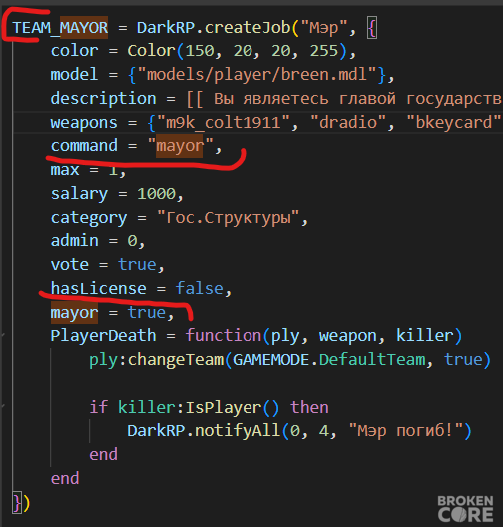Click the 'weapons' key

[x=84, y=123]
